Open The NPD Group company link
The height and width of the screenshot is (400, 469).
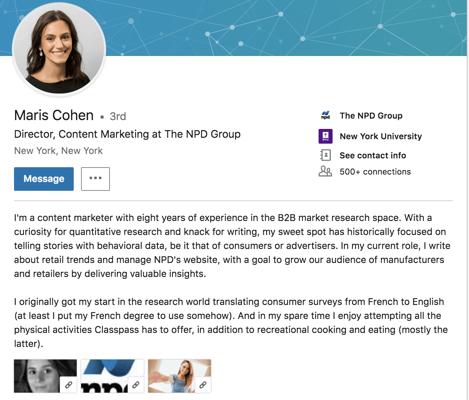point(371,116)
